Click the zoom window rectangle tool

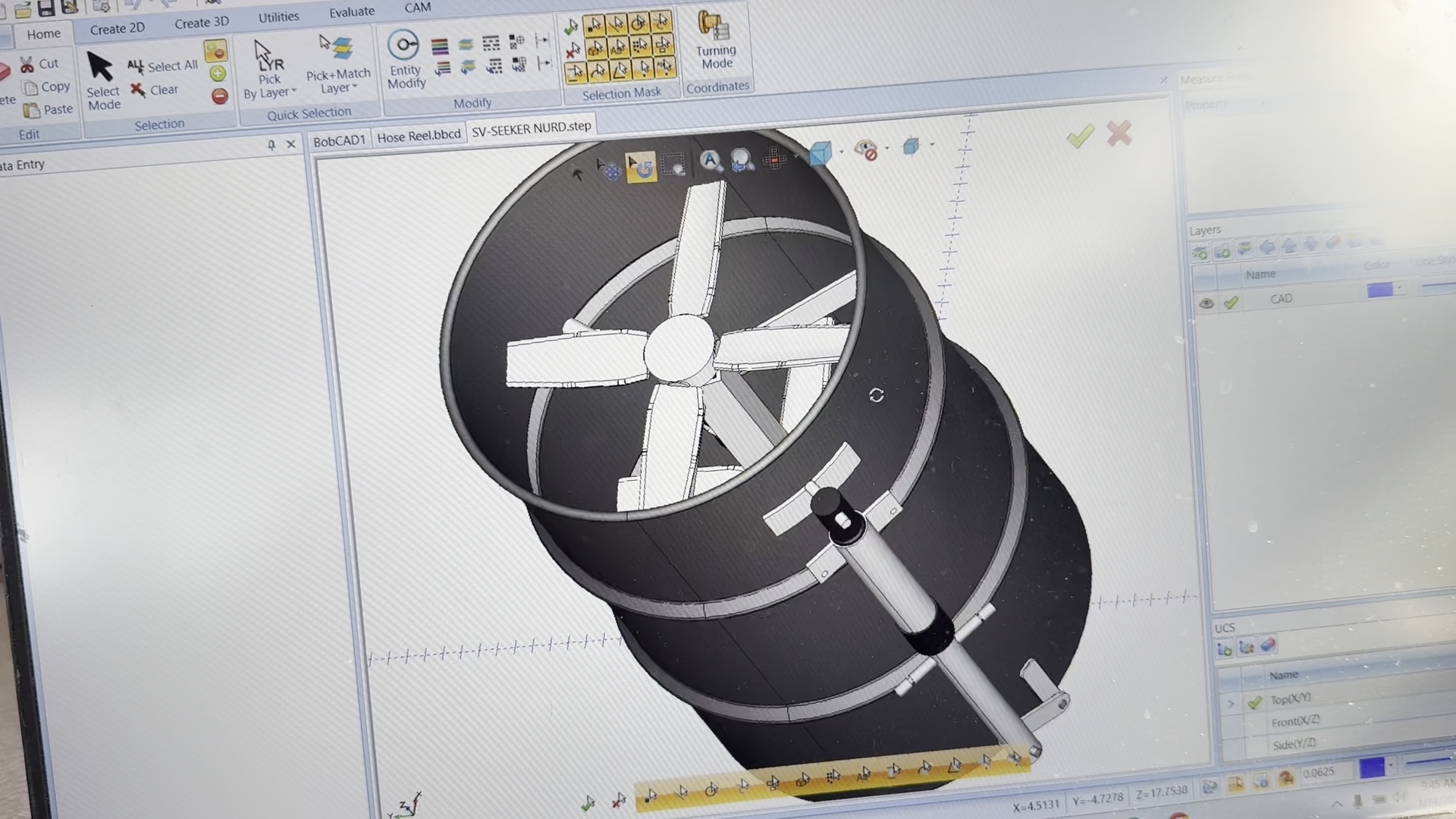[673, 165]
